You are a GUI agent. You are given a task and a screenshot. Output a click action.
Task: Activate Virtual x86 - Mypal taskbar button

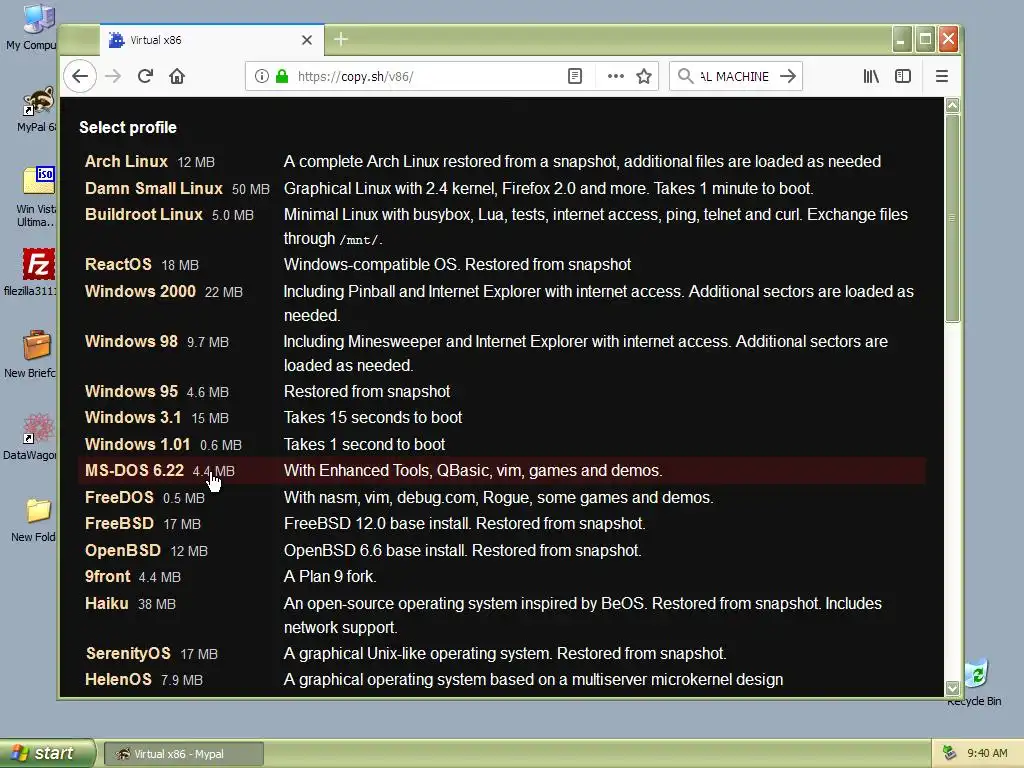[x=184, y=754]
